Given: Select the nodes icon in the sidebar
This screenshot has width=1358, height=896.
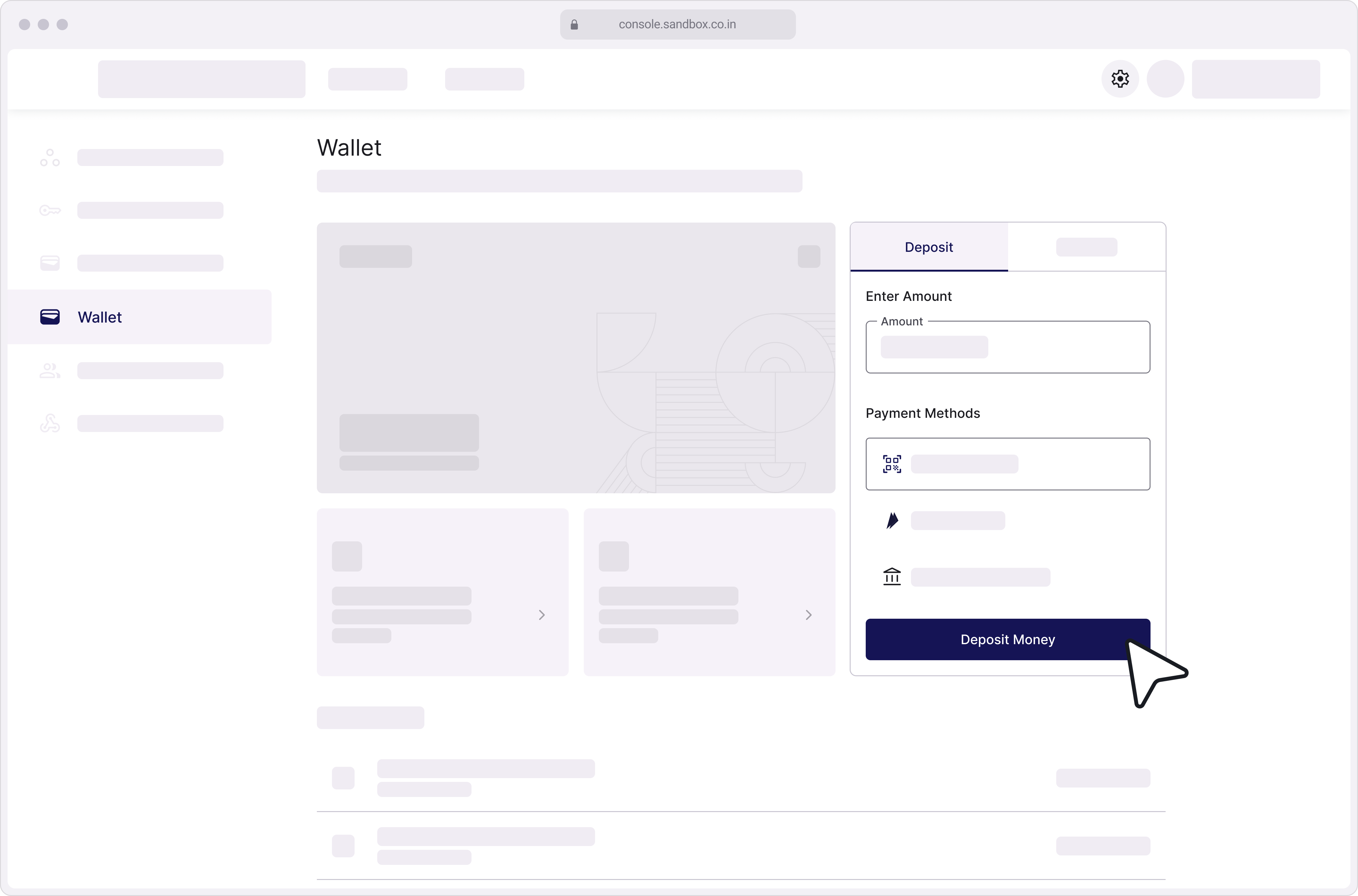Looking at the screenshot, I should point(50,158).
